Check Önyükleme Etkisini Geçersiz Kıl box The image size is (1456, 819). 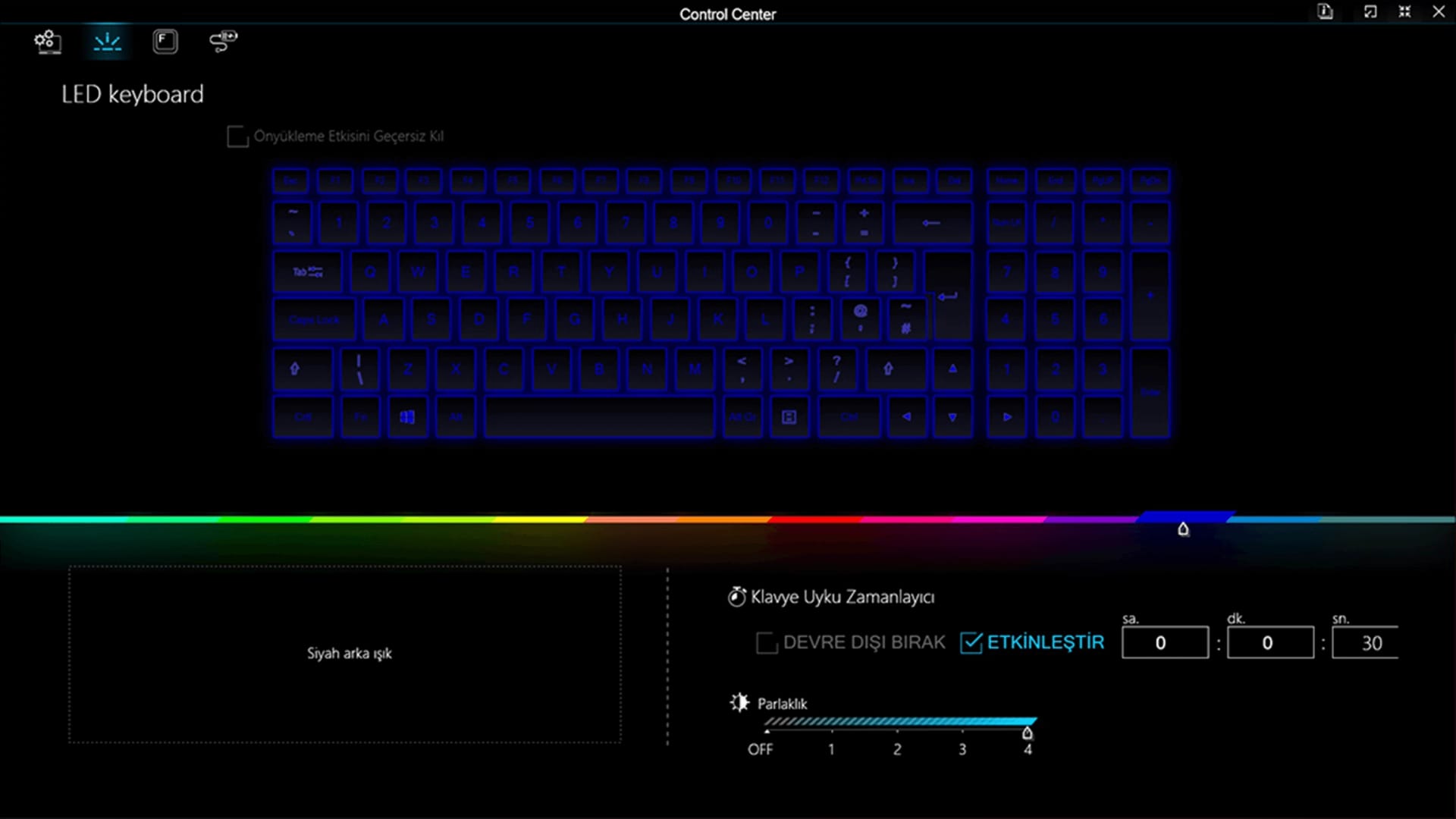coord(237,137)
